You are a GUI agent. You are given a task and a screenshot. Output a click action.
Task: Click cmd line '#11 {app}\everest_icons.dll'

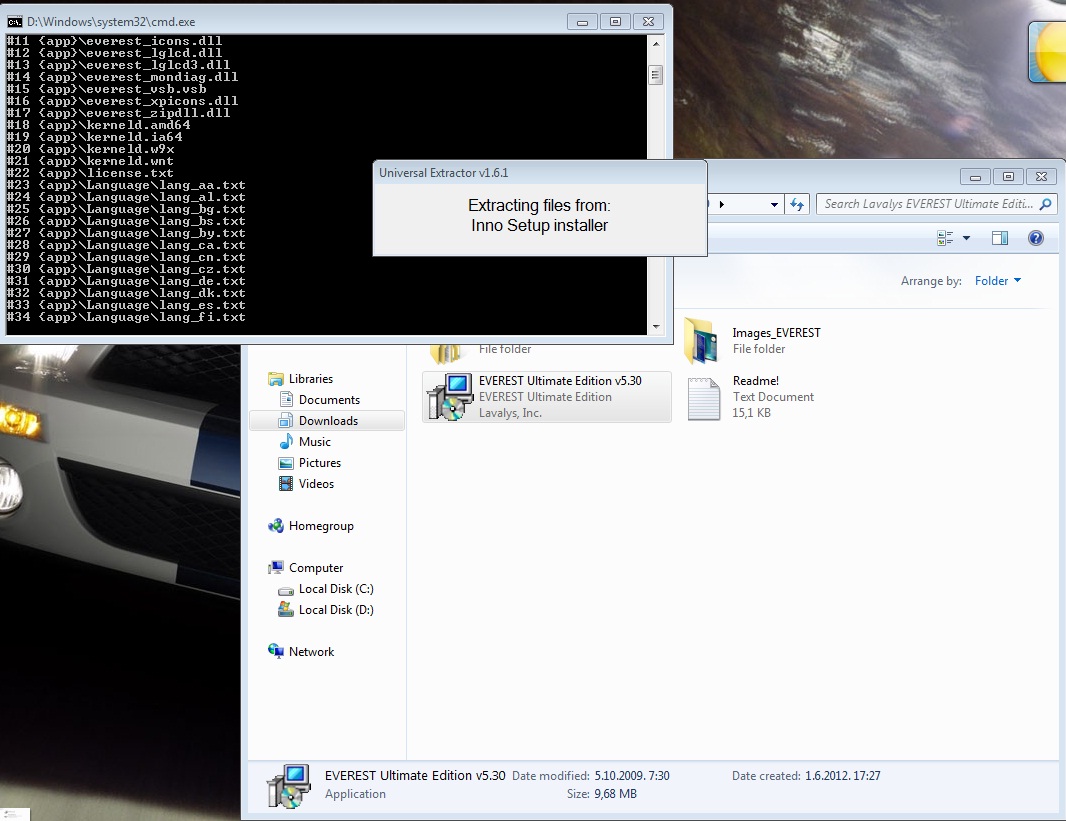pyautogui.click(x=114, y=41)
